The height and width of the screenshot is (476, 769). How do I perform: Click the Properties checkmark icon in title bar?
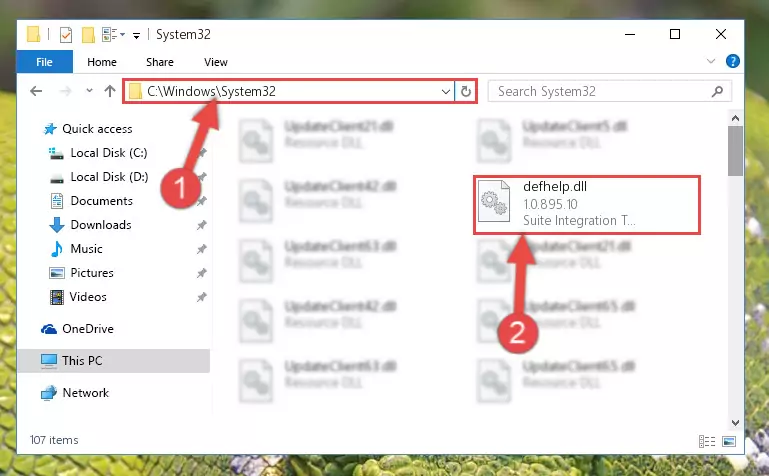click(66, 35)
